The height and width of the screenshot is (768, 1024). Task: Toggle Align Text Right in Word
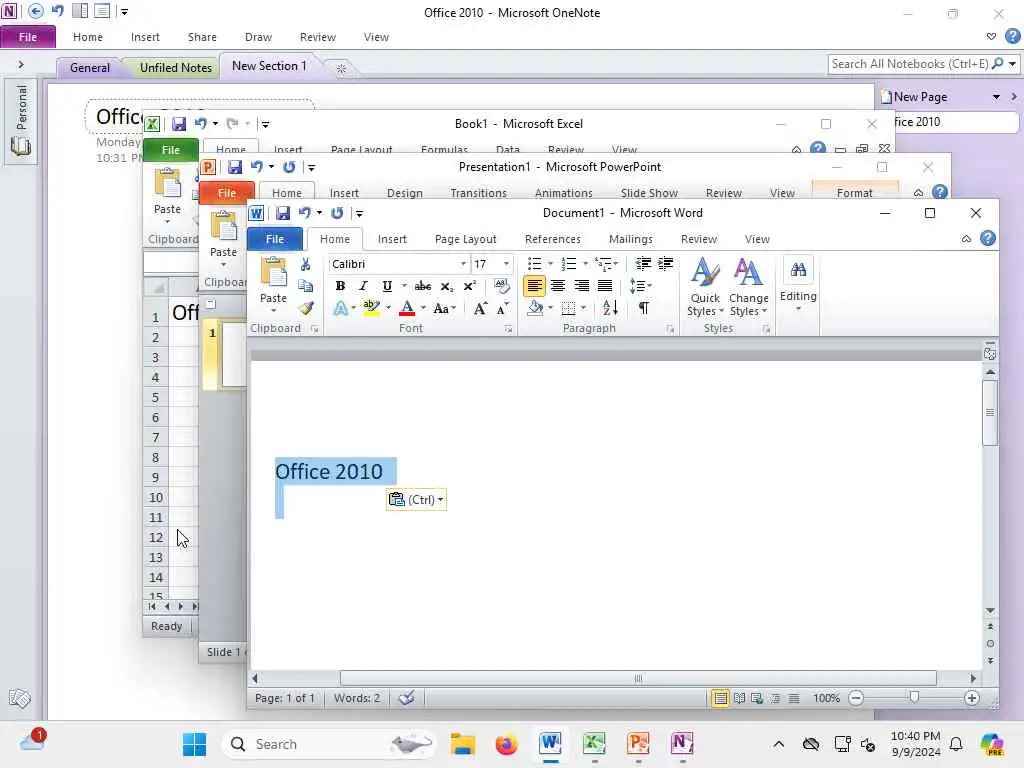pyautogui.click(x=581, y=285)
